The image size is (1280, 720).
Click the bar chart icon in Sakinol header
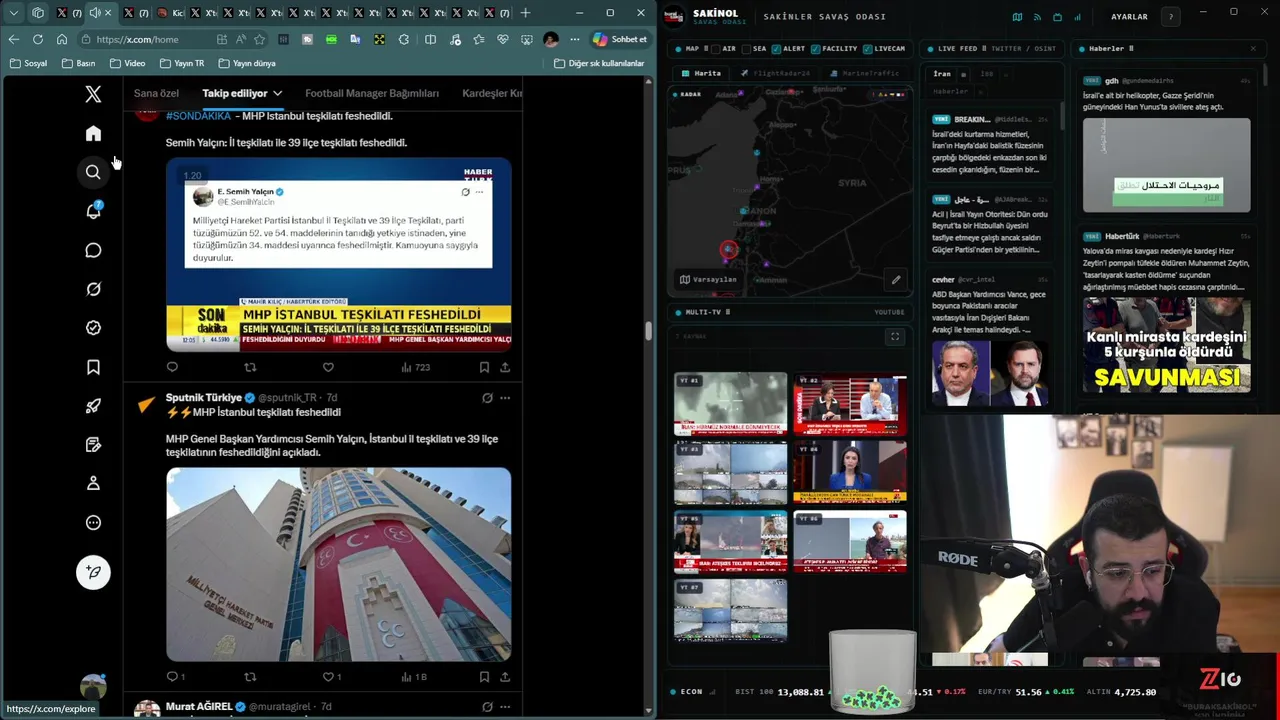click(1077, 17)
